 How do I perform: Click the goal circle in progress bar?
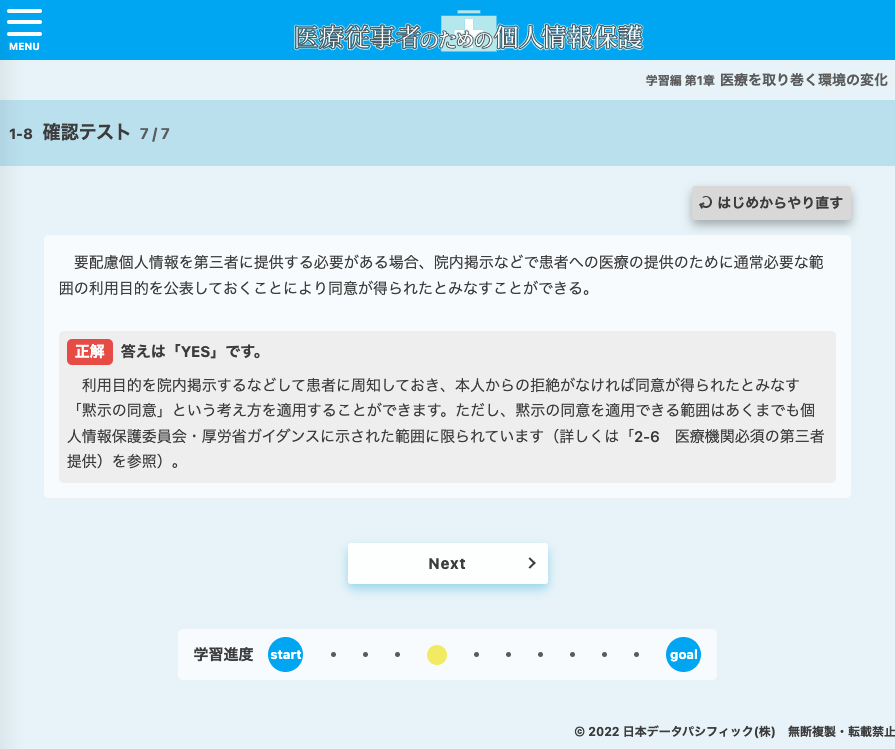683,654
